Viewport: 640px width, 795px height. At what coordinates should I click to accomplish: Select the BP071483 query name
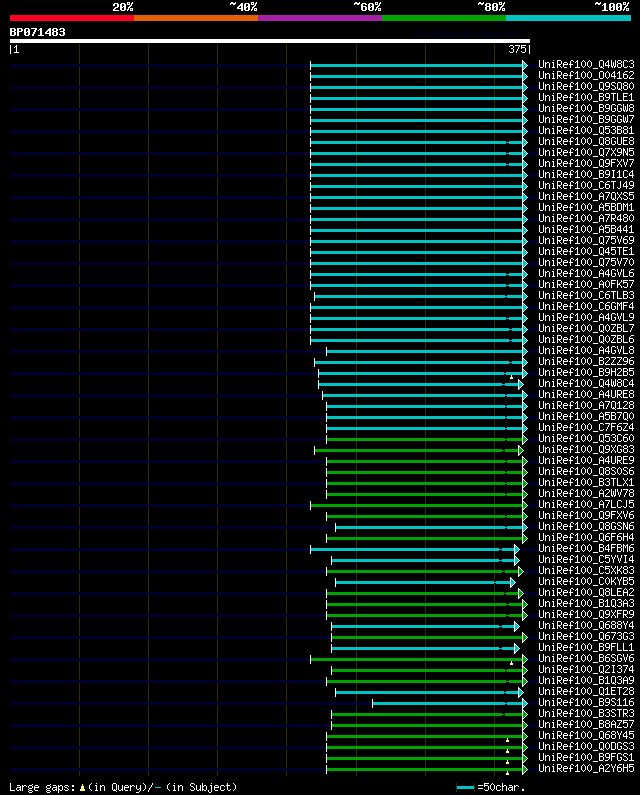point(38,32)
